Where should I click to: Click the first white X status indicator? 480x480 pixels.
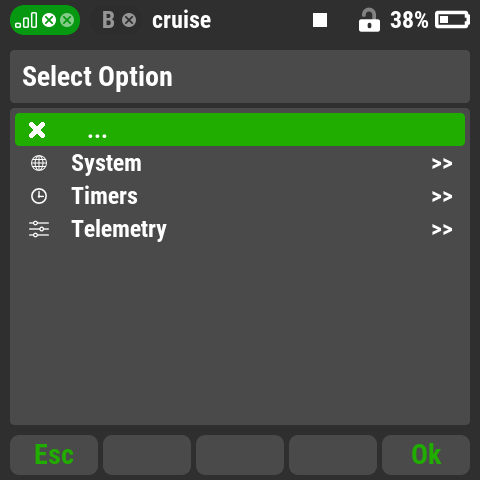[49, 20]
